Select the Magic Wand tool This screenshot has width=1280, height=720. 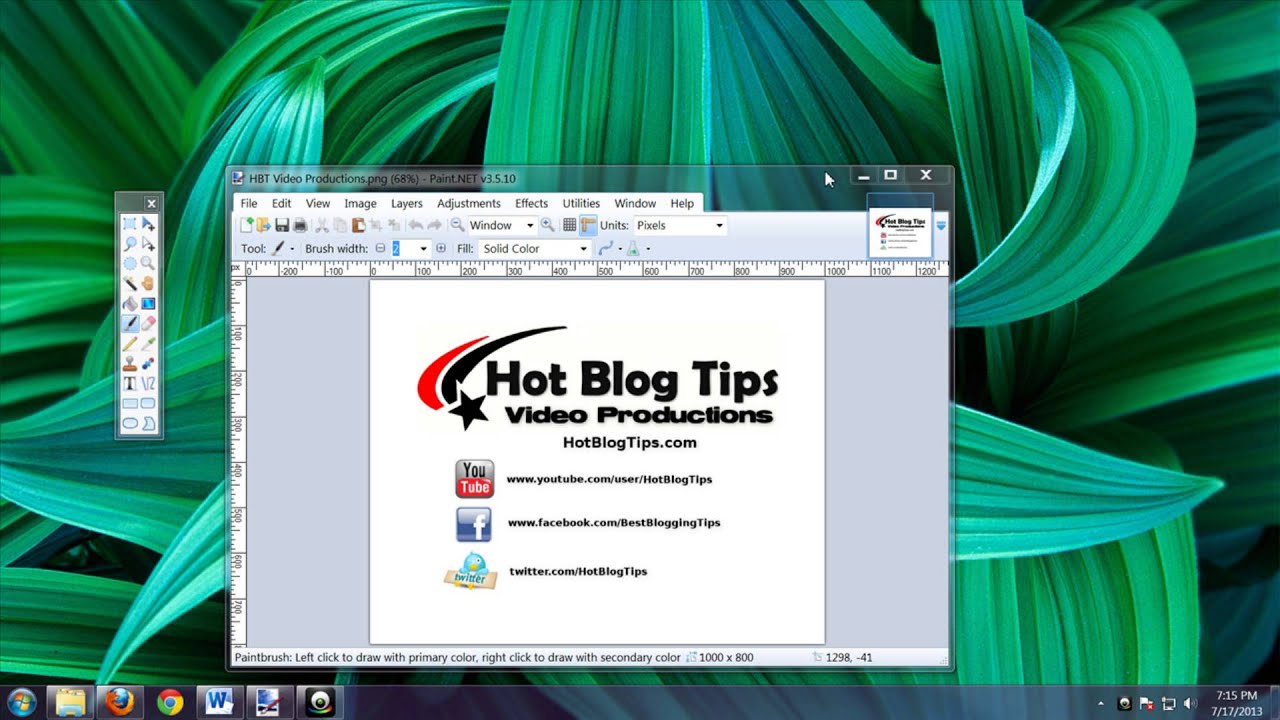[x=130, y=284]
